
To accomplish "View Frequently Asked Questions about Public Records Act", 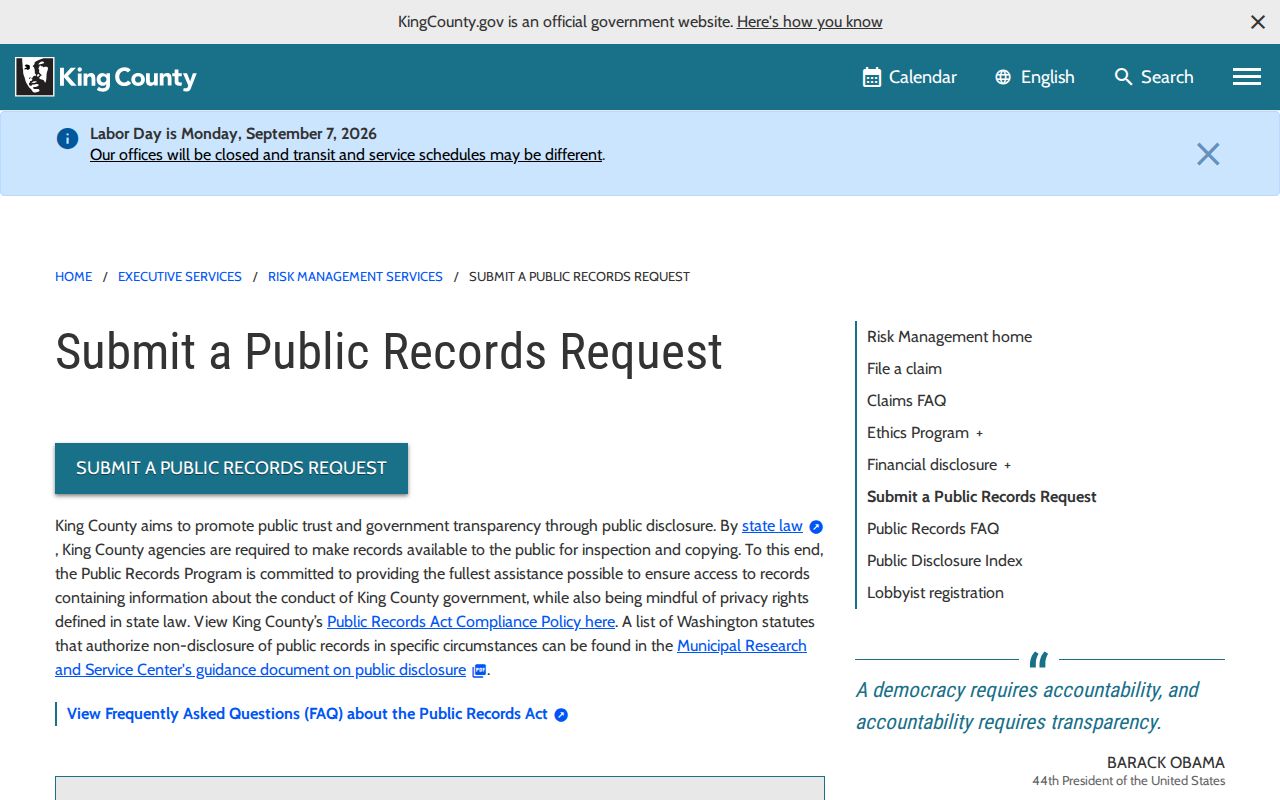I will click(x=307, y=714).
